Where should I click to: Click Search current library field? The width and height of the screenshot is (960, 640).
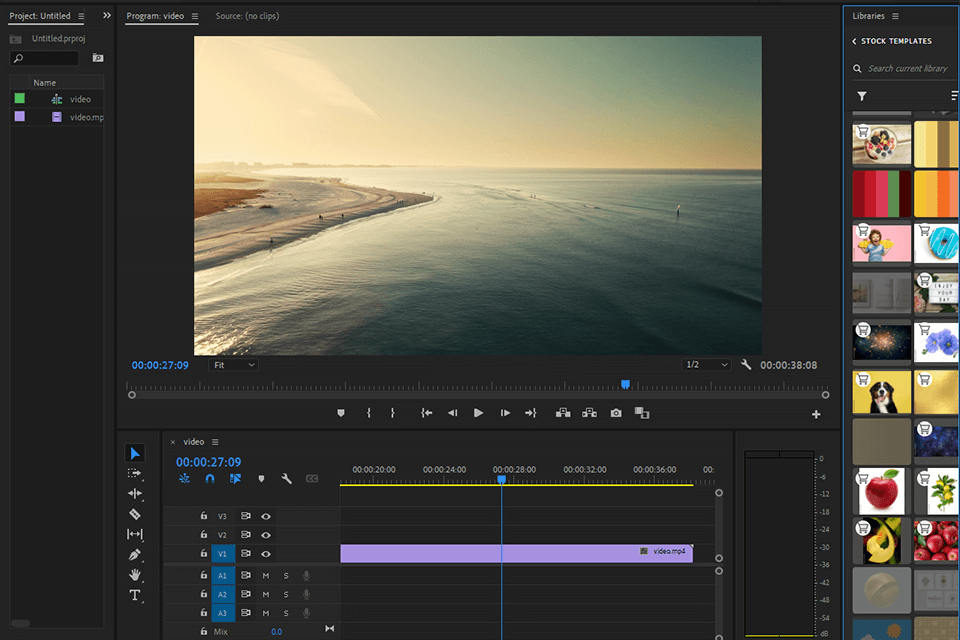907,69
